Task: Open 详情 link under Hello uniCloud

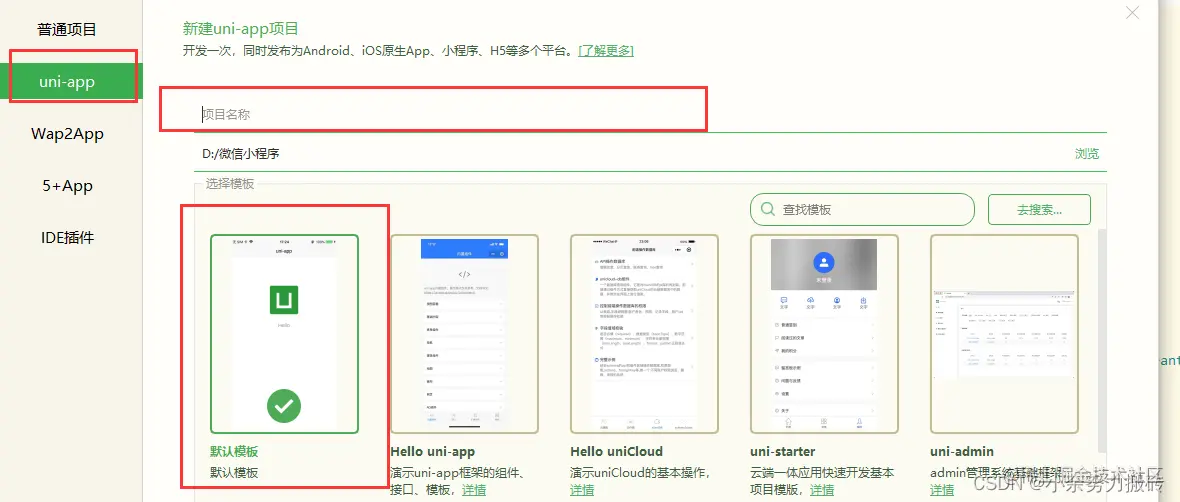Action: (x=582, y=490)
